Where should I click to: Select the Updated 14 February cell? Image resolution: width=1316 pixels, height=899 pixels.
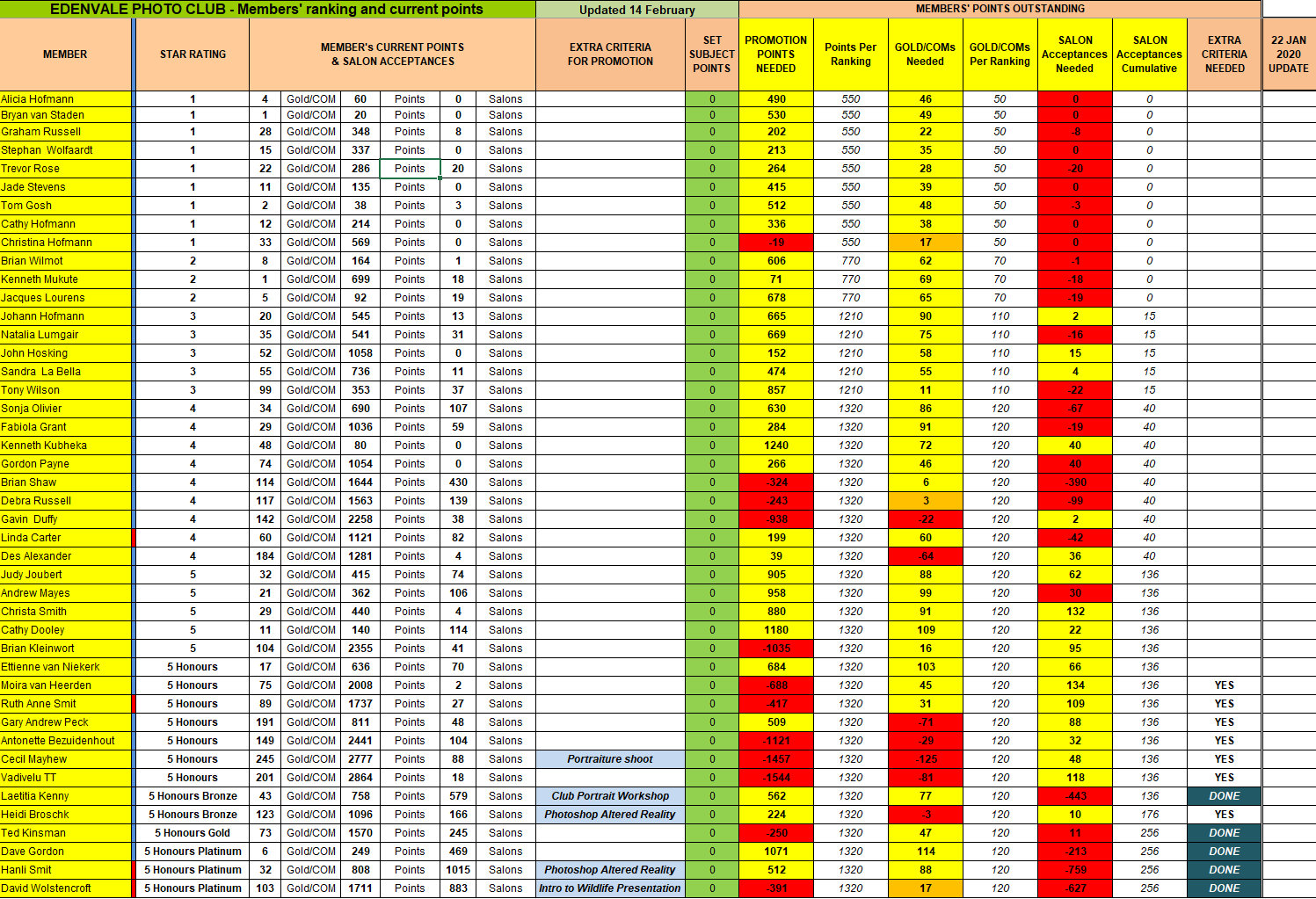pyautogui.click(x=636, y=10)
